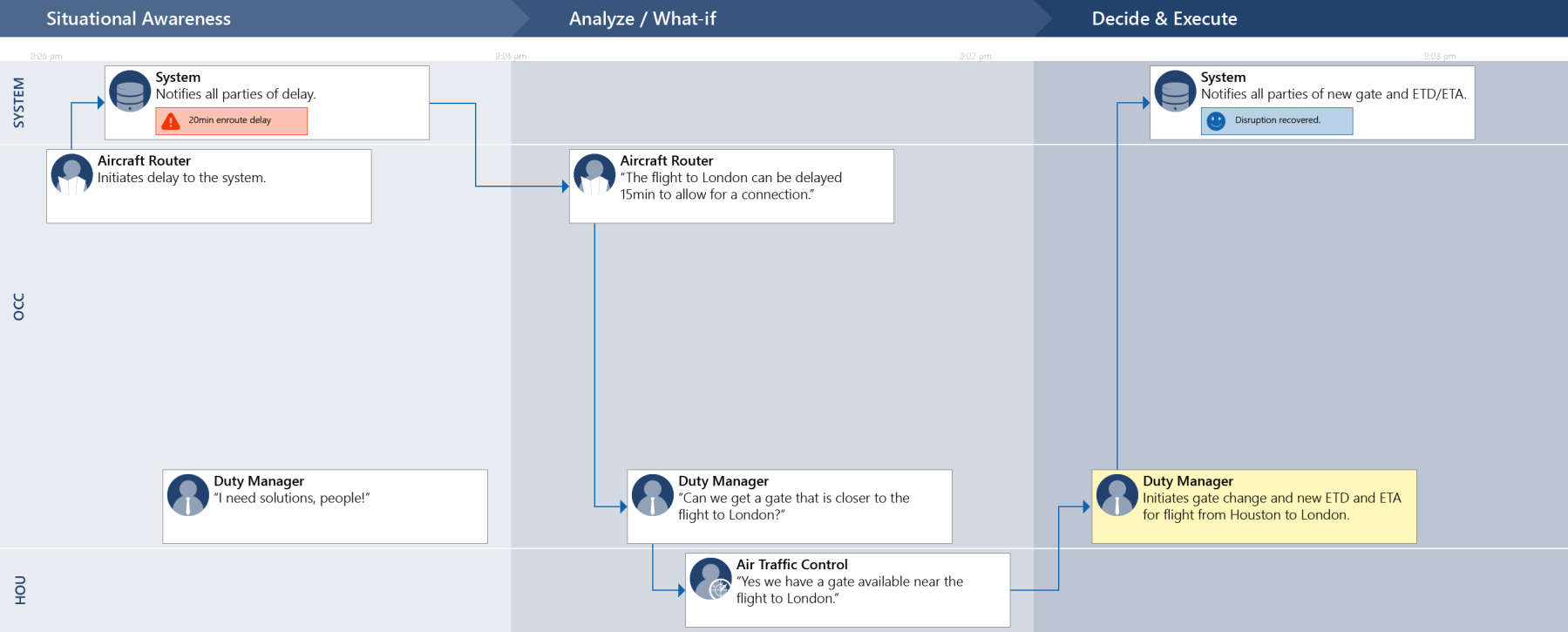Click the System database icon beside the new gate notification
Screen dimensions: 1568x632
[x=1175, y=92]
